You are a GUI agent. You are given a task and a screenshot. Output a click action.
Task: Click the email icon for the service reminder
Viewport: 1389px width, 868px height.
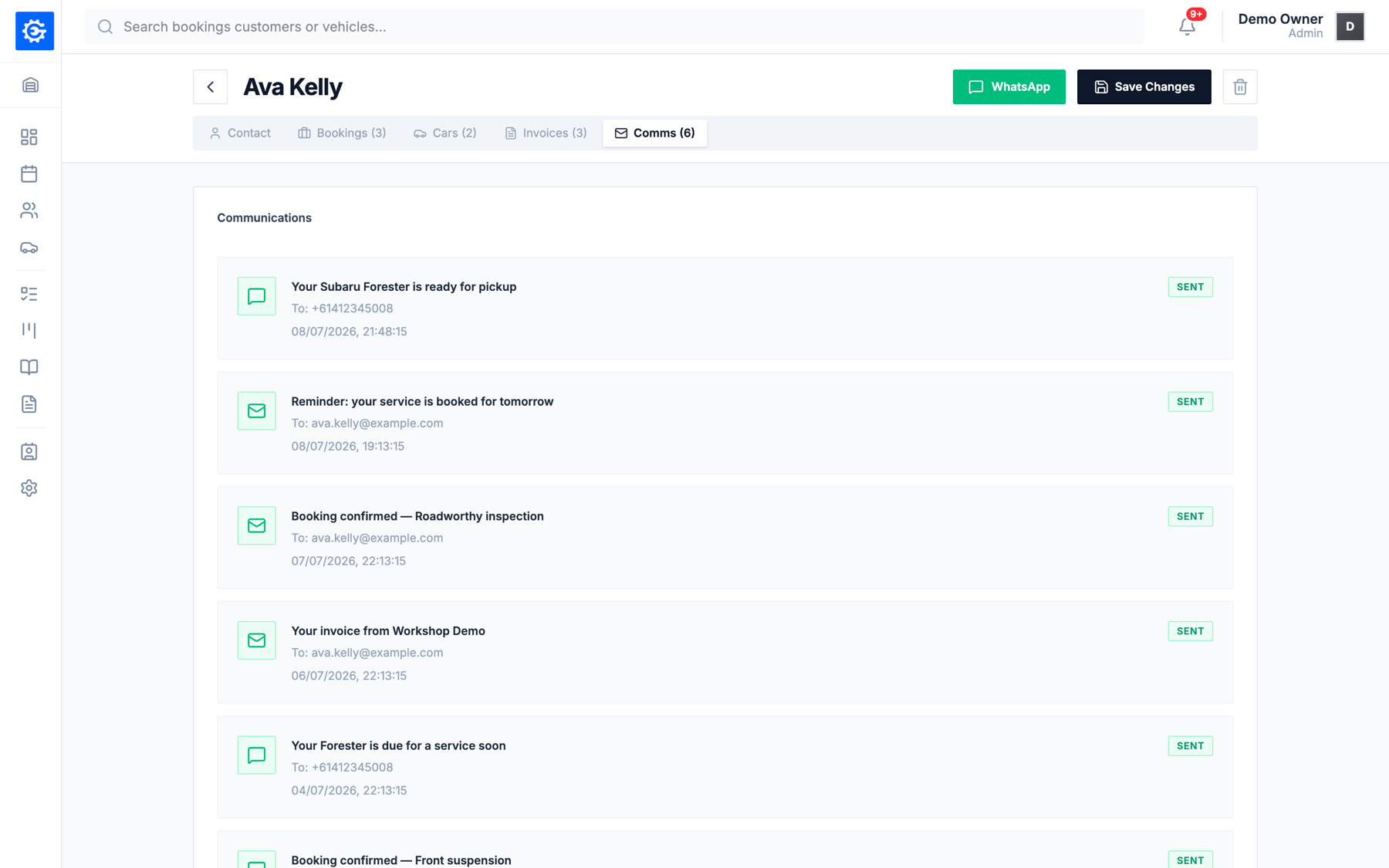pos(256,411)
